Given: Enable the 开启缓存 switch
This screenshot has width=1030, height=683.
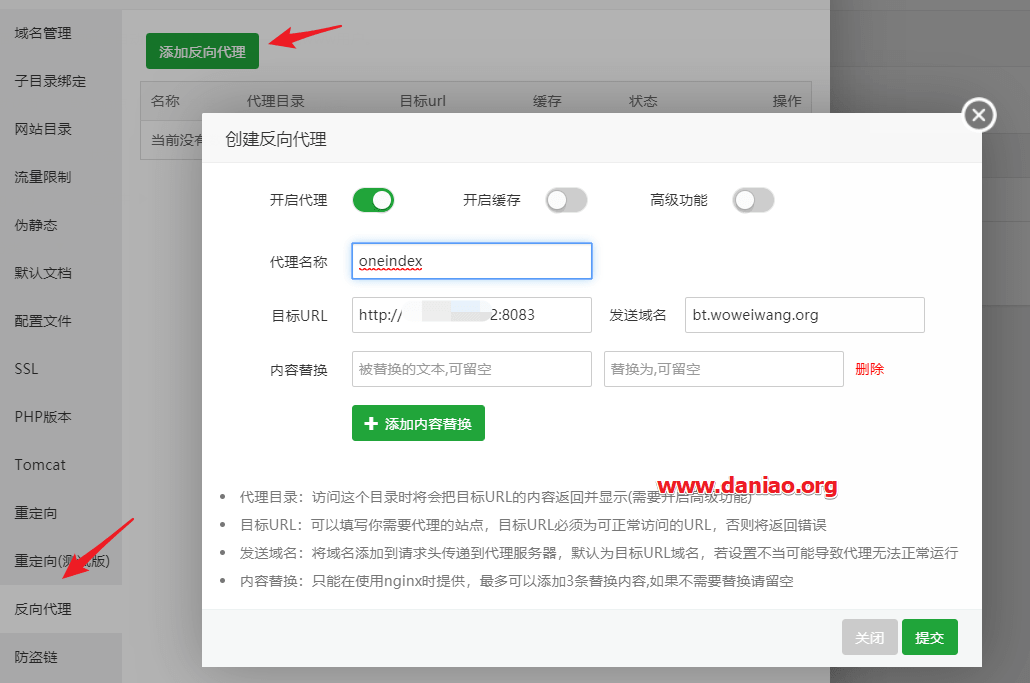Looking at the screenshot, I should [566, 200].
